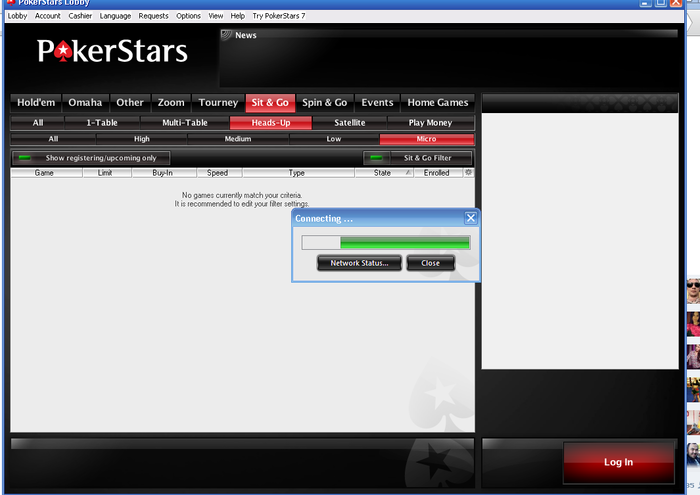Open the Help menu
700x495 pixels.
tap(238, 16)
